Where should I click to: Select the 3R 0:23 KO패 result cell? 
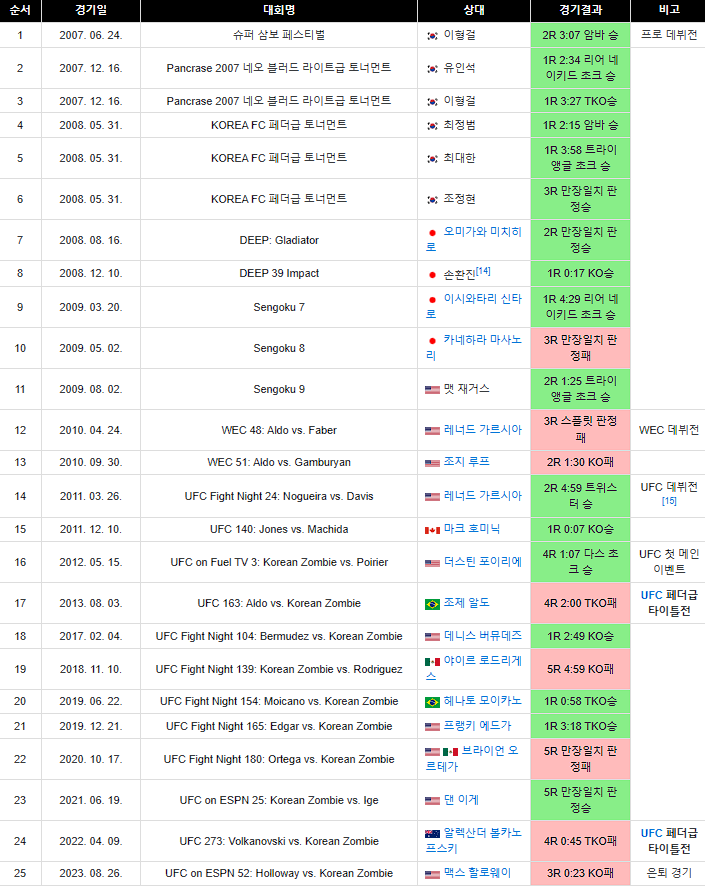pos(581,874)
